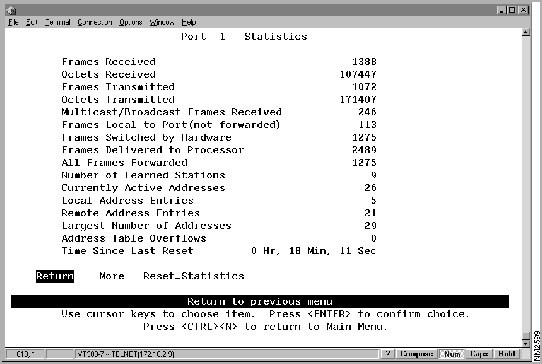Click the scrollbar up arrow
This screenshot has height=364, width=542.
pyautogui.click(x=526, y=32)
